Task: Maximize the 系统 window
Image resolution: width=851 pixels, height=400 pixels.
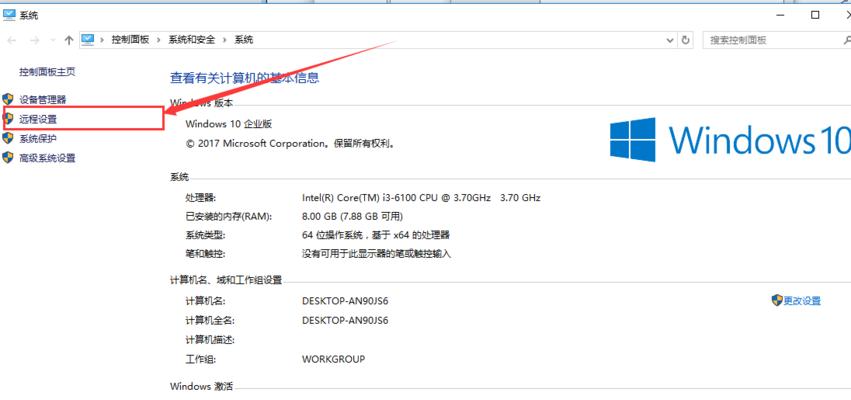Action: coord(815,15)
